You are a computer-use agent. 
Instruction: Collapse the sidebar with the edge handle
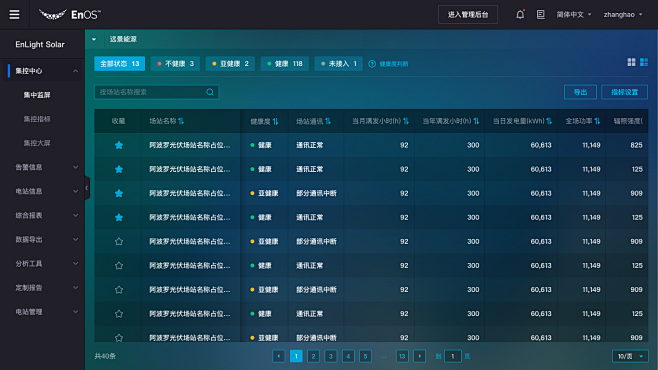(87, 188)
